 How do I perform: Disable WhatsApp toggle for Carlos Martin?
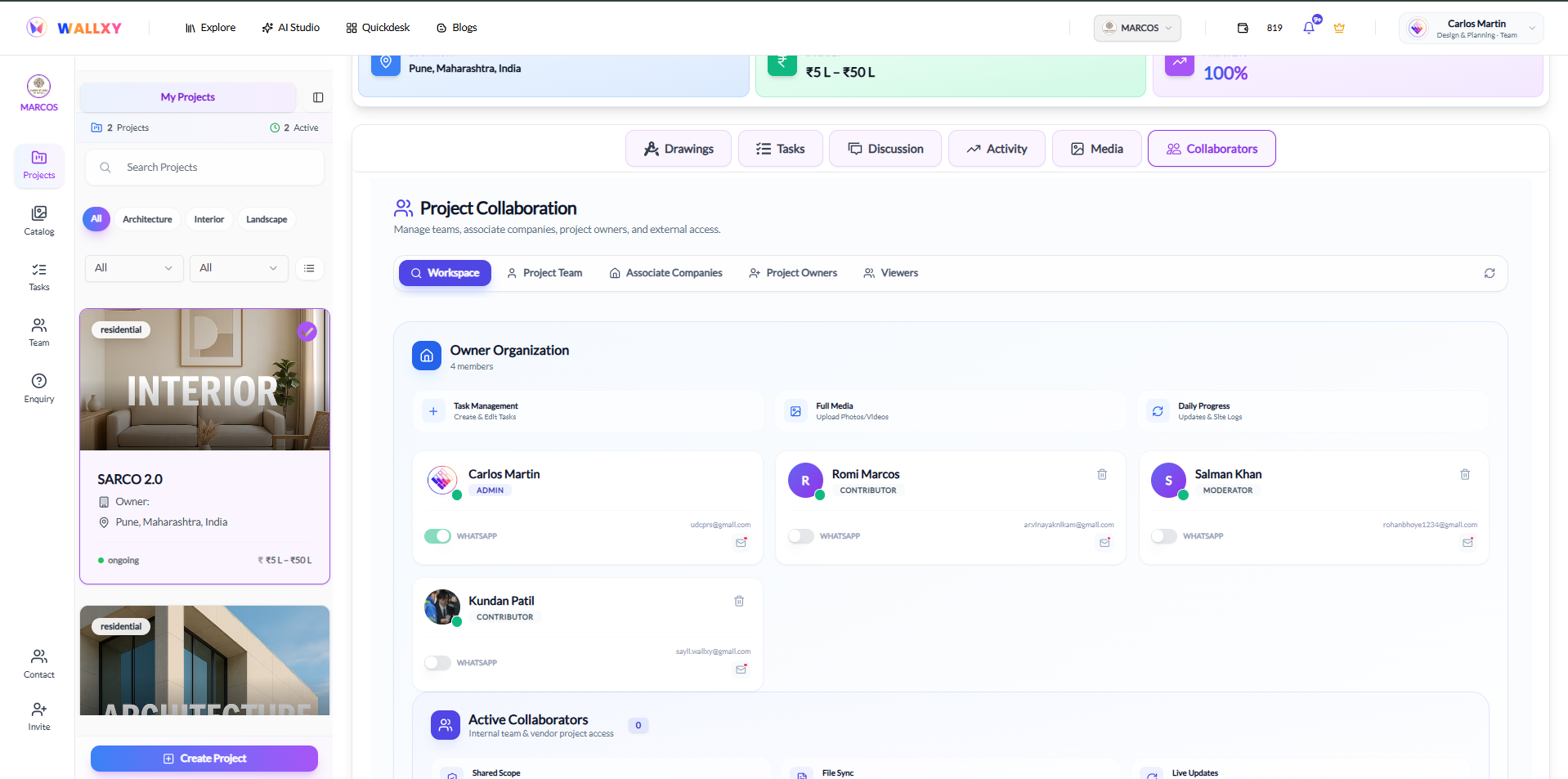tap(437, 536)
